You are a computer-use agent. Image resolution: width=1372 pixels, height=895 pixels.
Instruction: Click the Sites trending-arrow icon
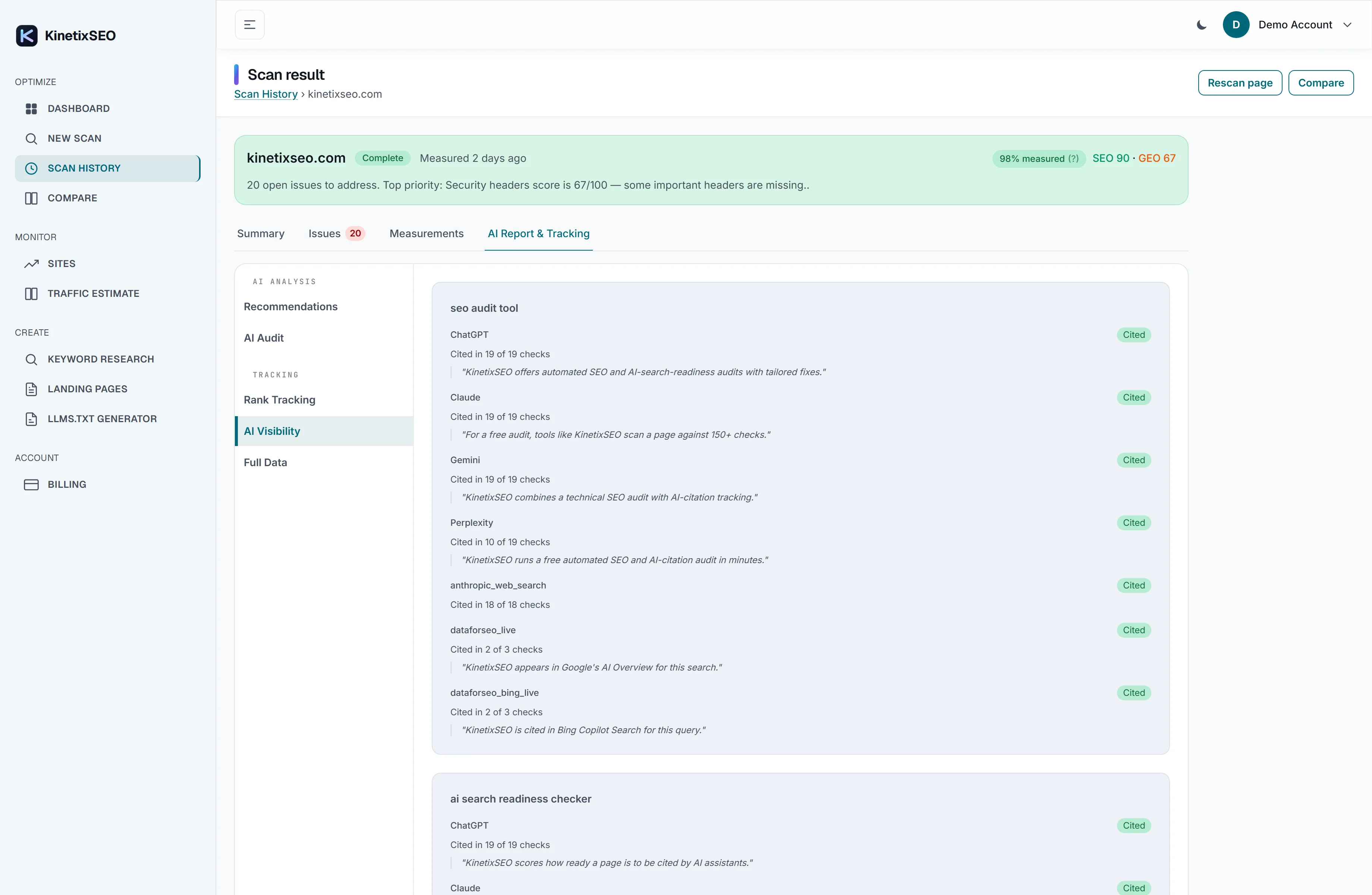[31, 264]
